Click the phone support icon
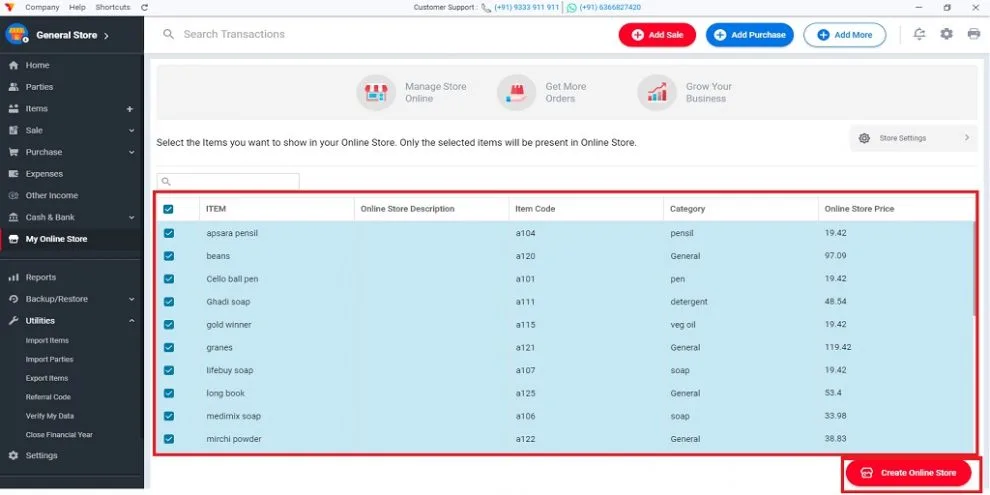 [486, 8]
